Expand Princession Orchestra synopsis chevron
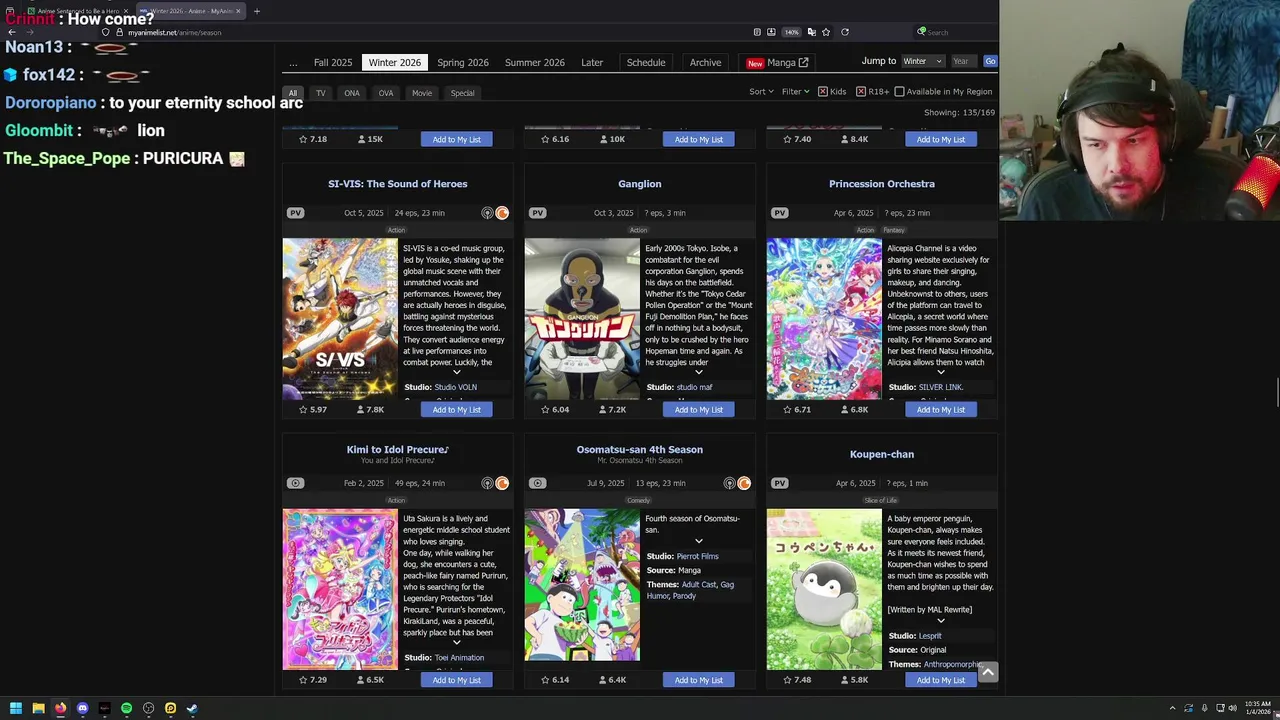Screen dimensions: 1280x720 pyautogui.click(x=941, y=372)
